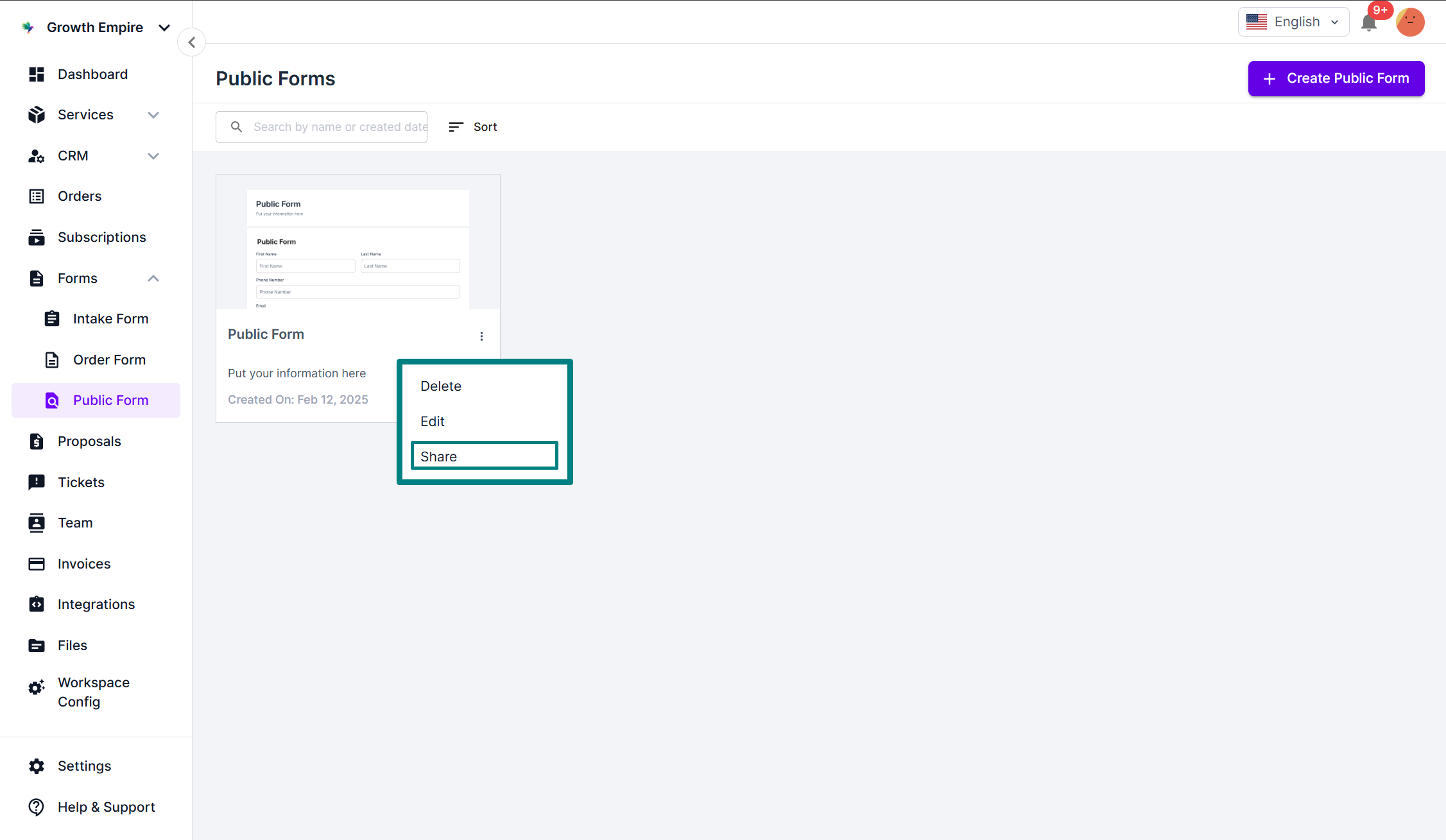
Task: Click the Create Public Form button
Action: pyautogui.click(x=1336, y=78)
